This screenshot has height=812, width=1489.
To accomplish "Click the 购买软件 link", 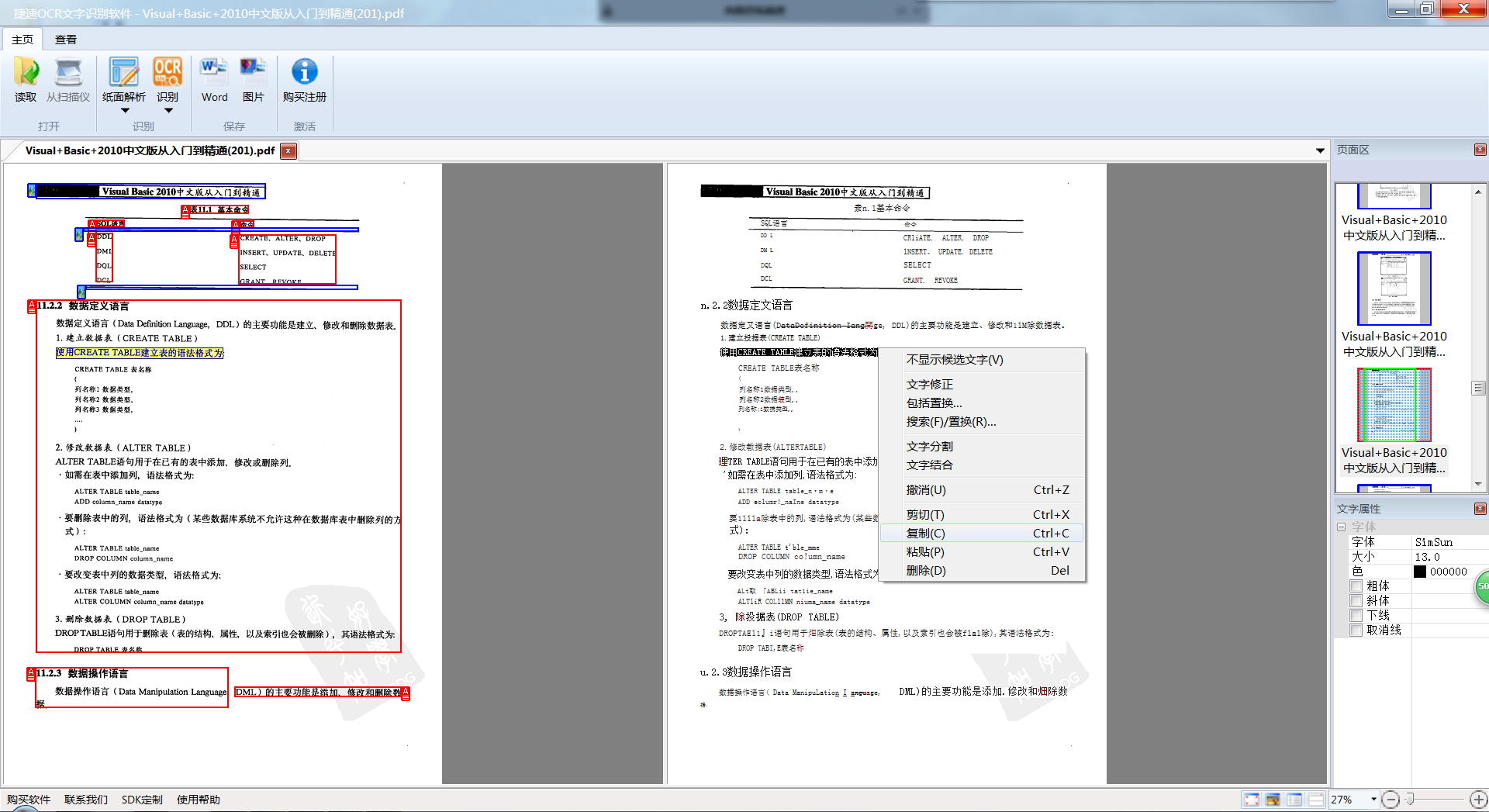I will coord(29,800).
